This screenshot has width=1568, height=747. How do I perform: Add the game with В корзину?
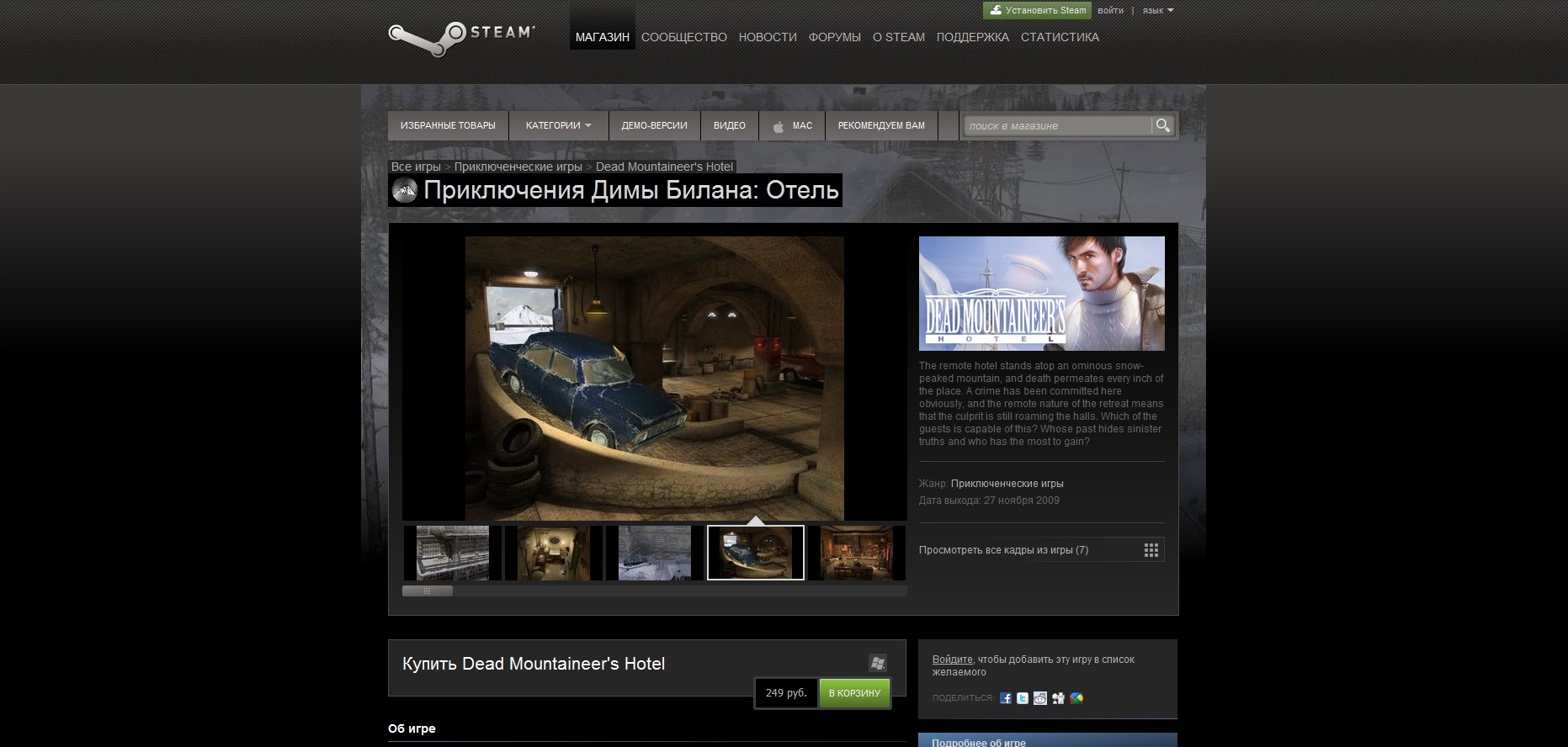[x=854, y=693]
